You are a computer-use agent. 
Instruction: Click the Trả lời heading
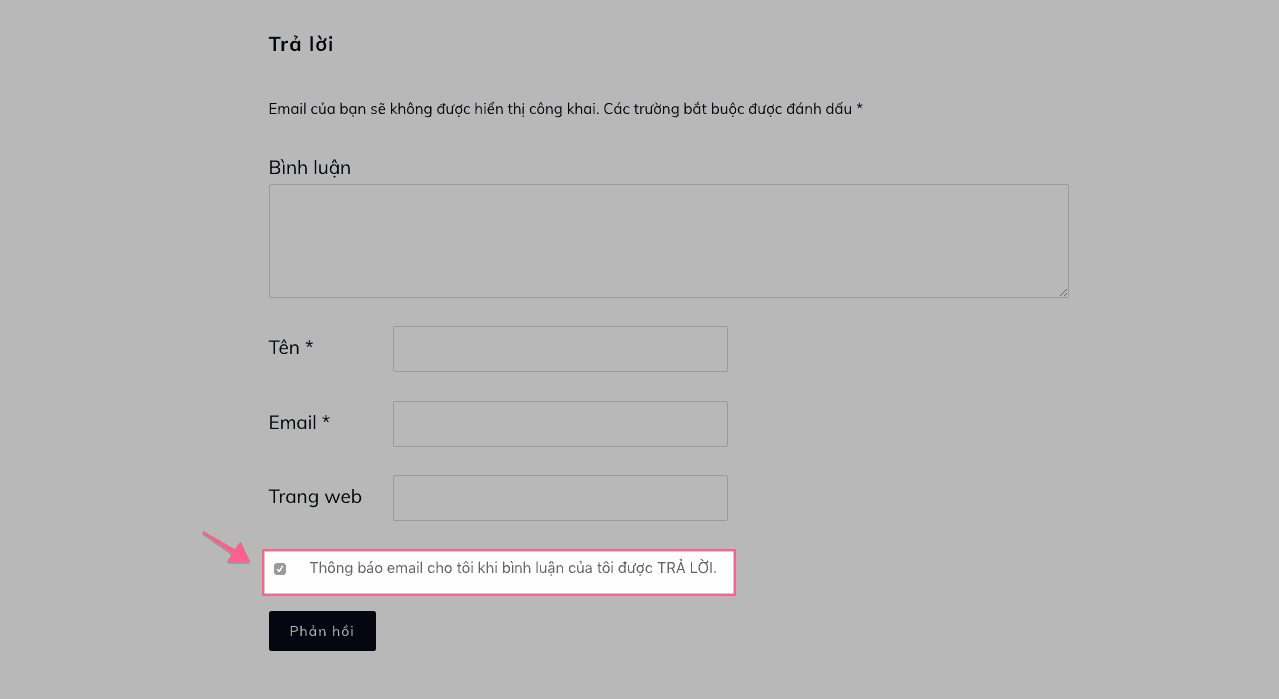coord(301,44)
